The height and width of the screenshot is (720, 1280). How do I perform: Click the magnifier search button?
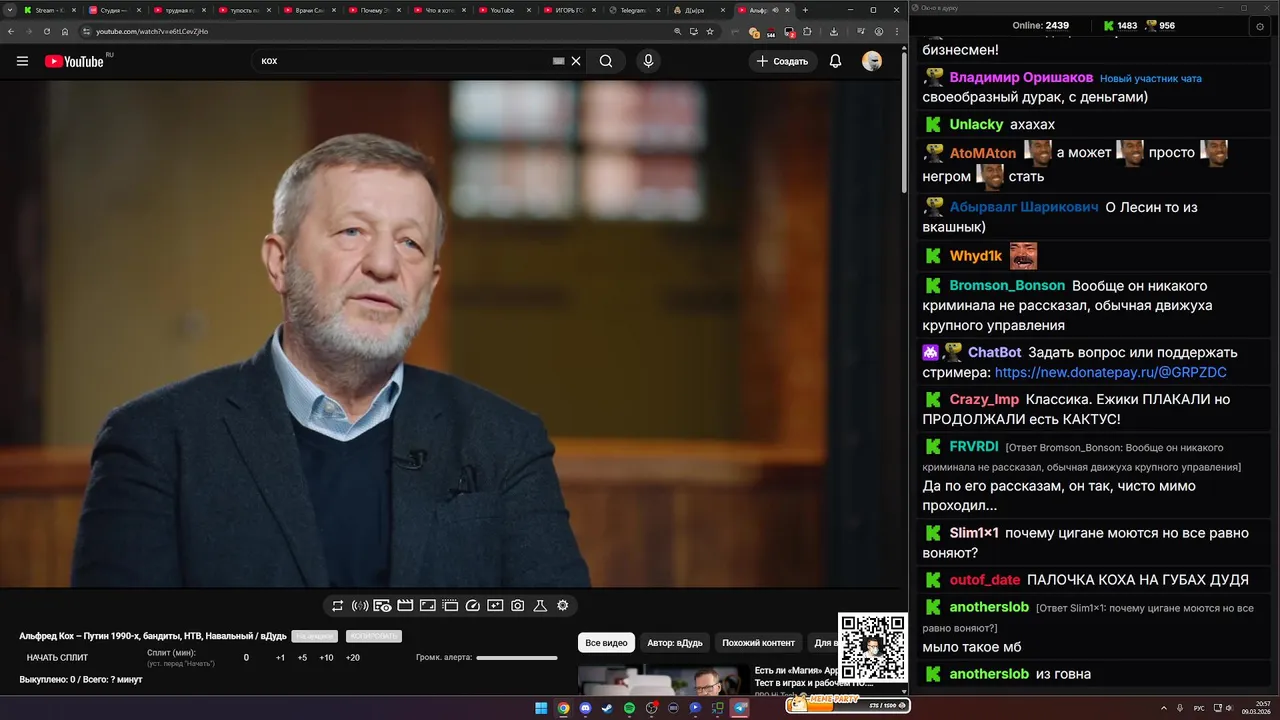pyautogui.click(x=606, y=61)
